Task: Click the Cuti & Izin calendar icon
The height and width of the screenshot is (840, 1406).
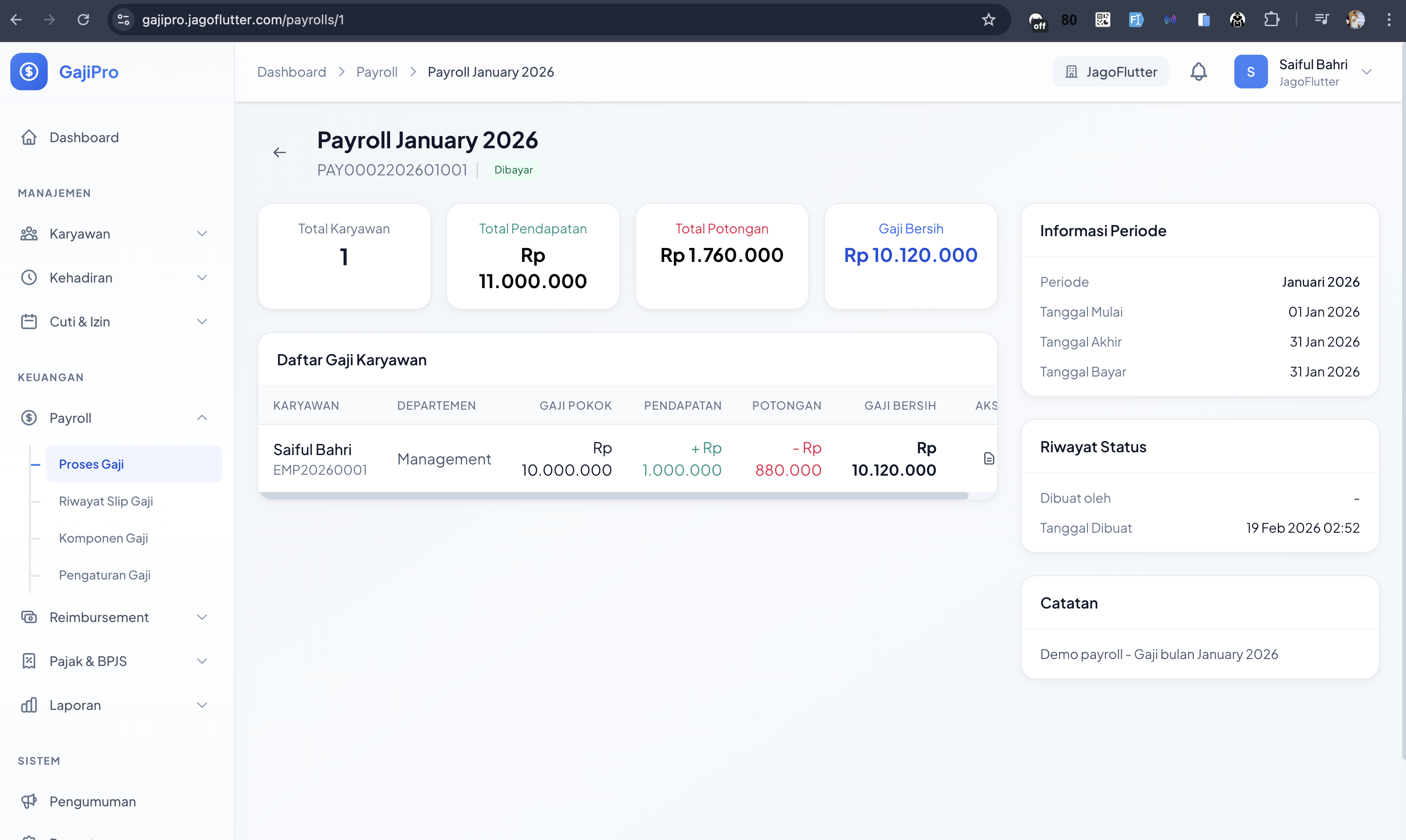Action: (29, 321)
